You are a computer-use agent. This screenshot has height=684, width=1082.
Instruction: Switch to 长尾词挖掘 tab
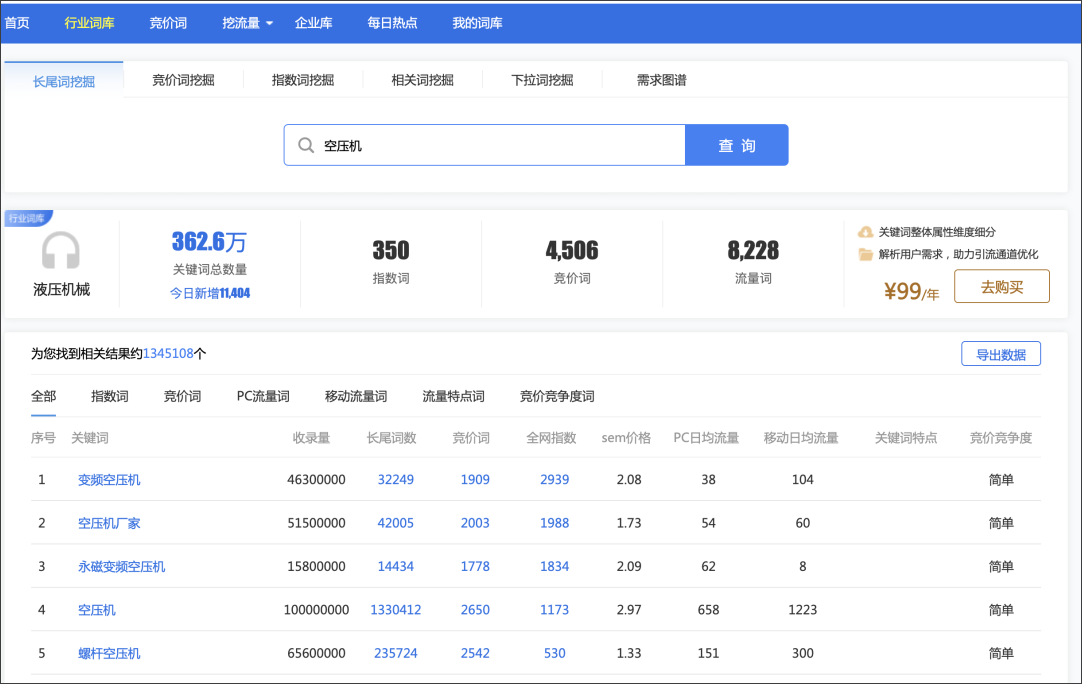(63, 81)
